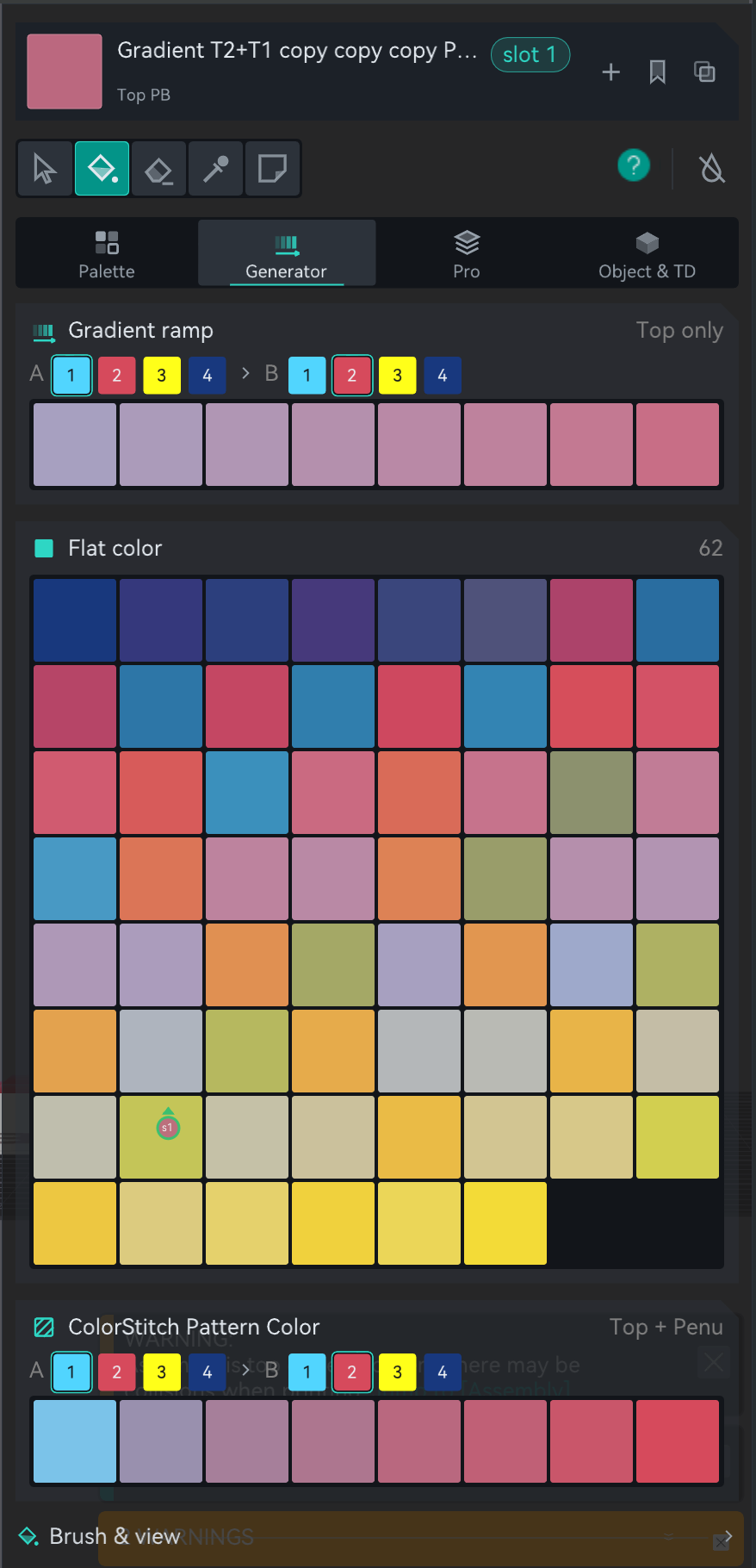The image size is (756, 1568).
Task: Switch to the Generator tab
Action: (x=287, y=253)
